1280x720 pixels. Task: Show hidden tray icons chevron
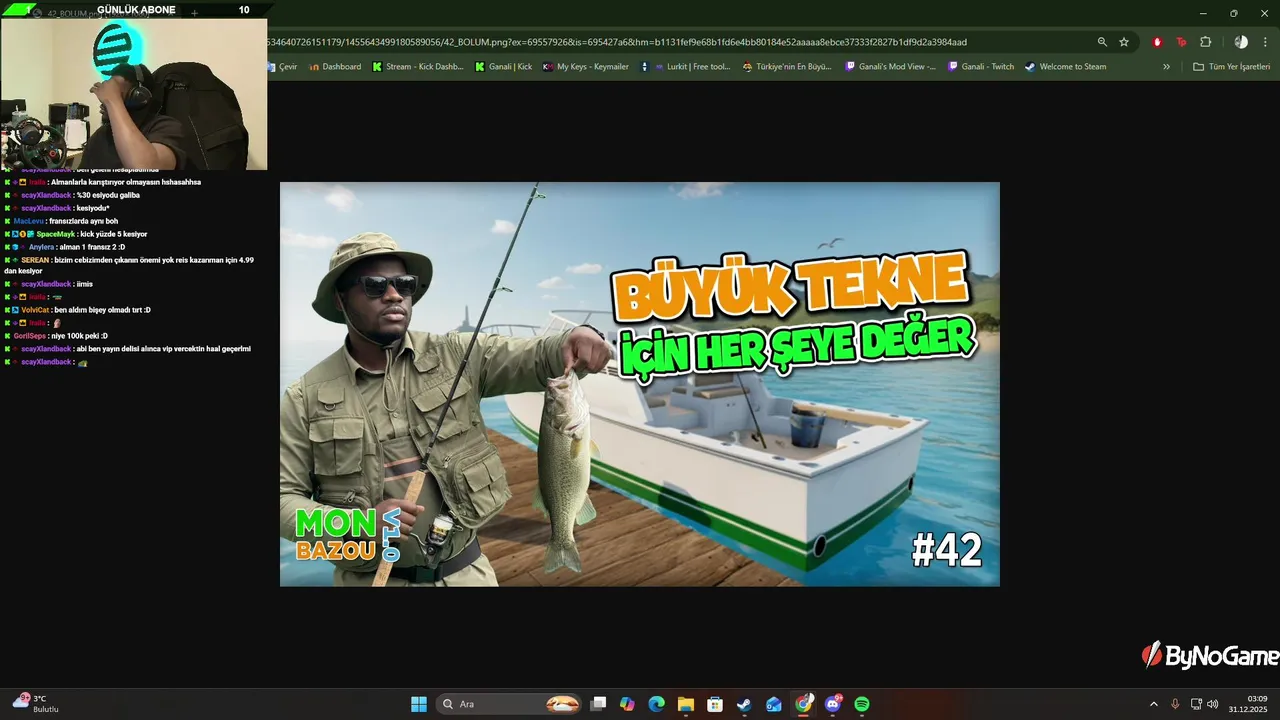[x=1154, y=704]
